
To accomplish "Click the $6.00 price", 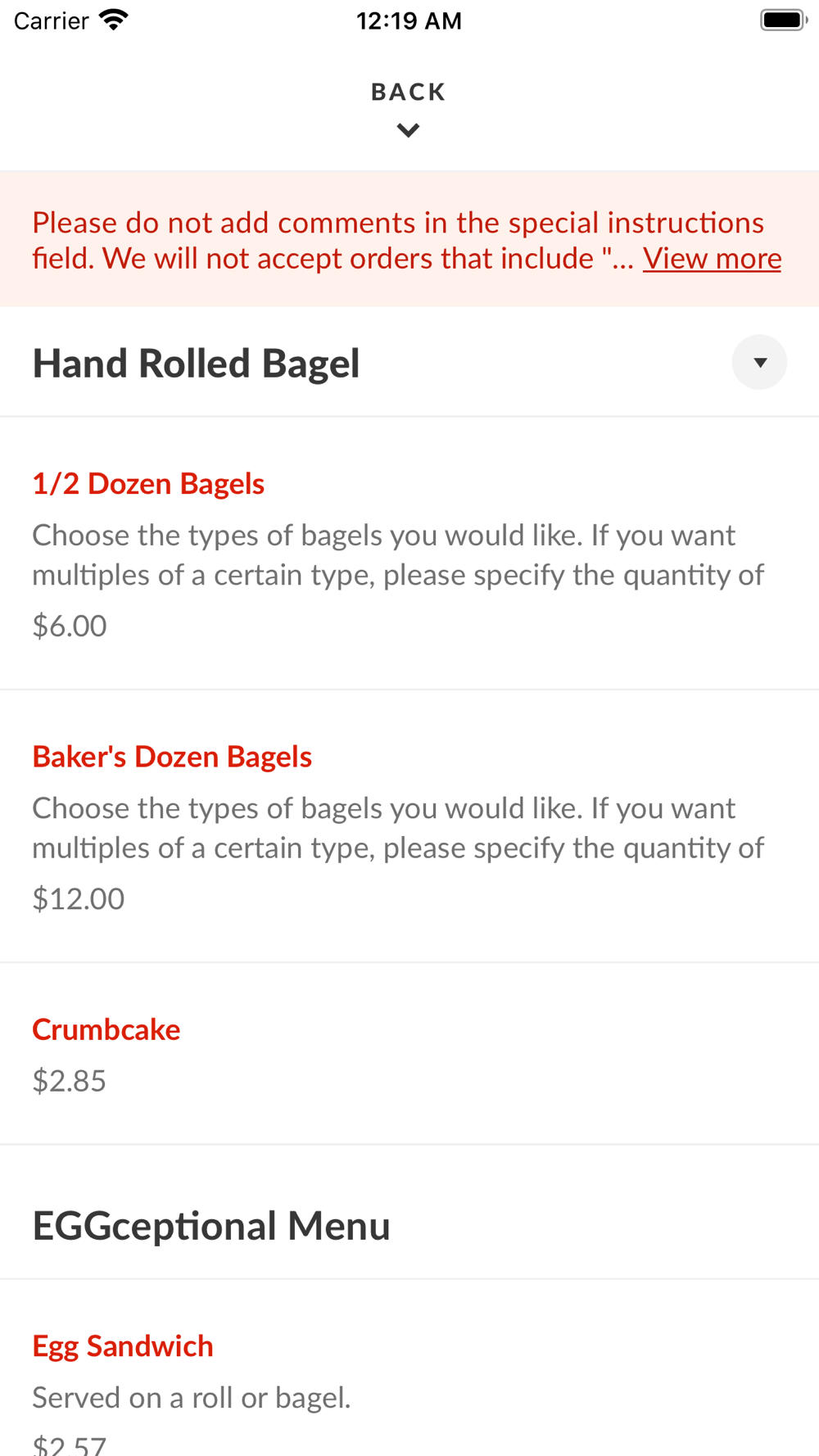I will (70, 626).
